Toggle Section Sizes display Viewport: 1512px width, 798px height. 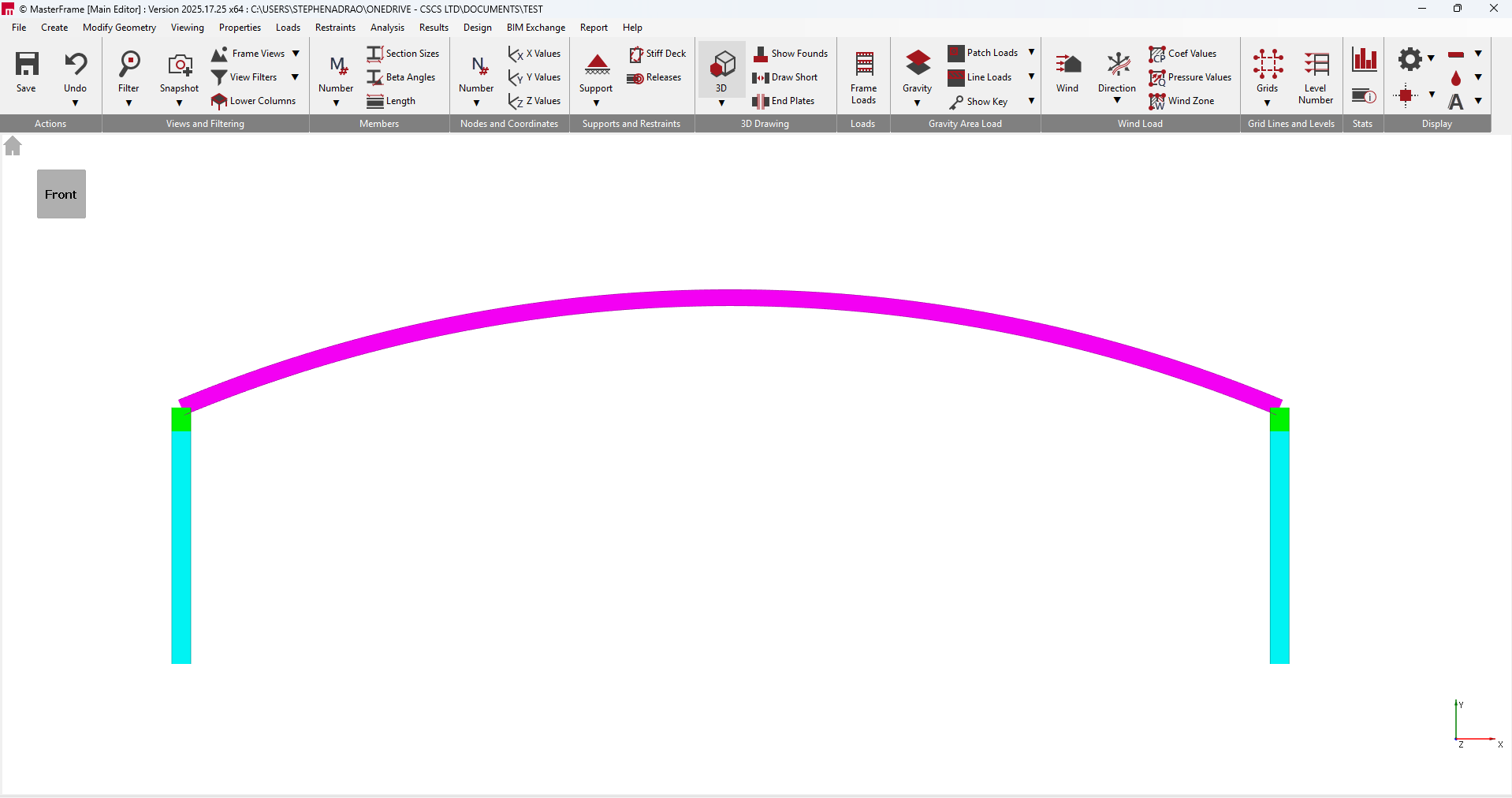coord(403,54)
